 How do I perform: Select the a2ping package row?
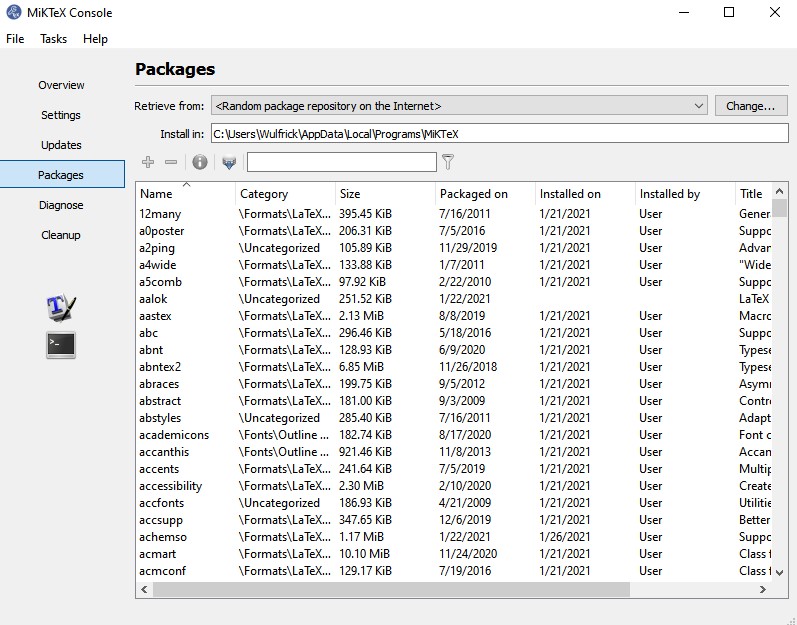pyautogui.click(x=453, y=248)
